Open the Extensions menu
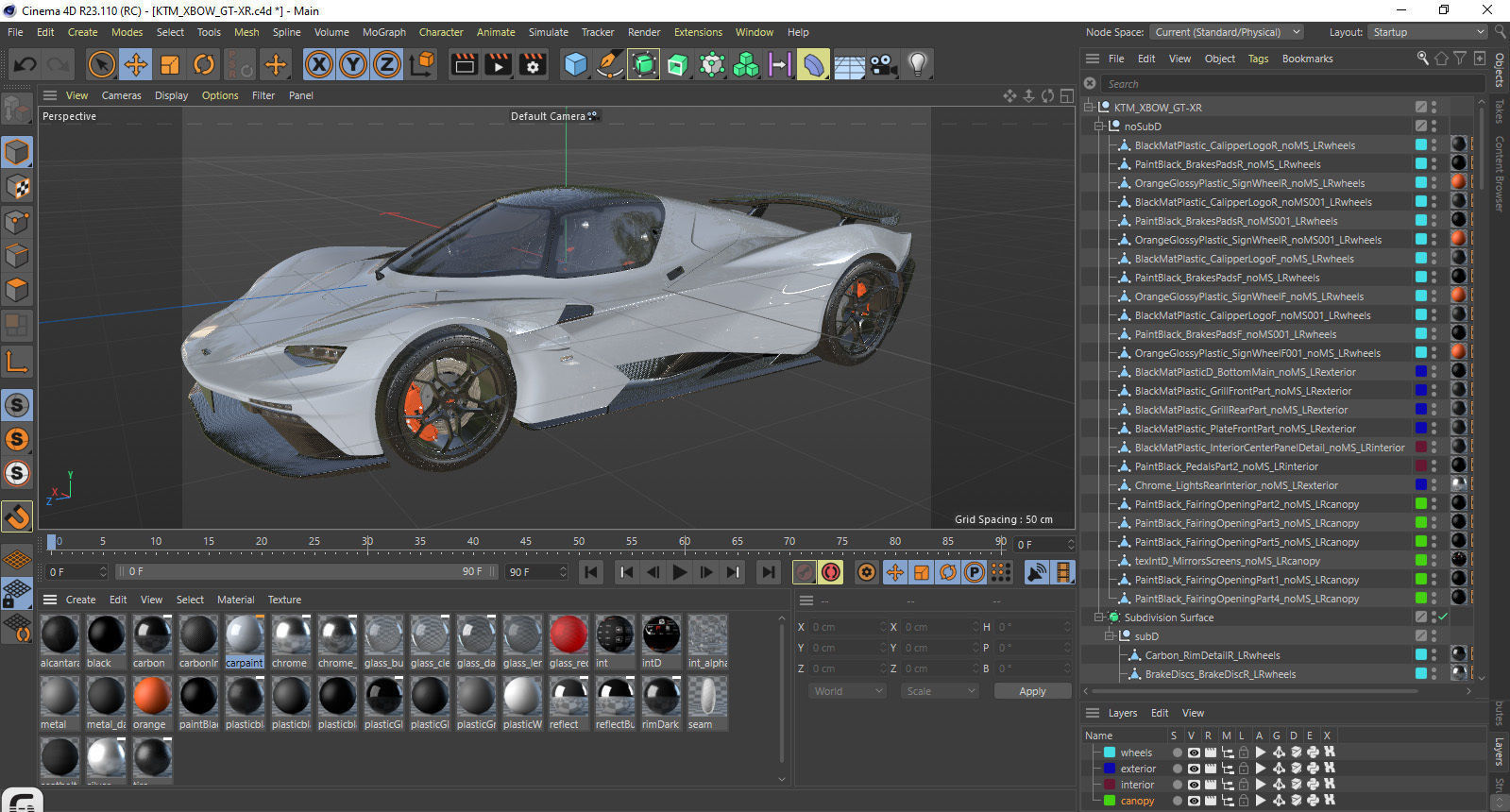The width and height of the screenshot is (1510, 812). [x=698, y=32]
